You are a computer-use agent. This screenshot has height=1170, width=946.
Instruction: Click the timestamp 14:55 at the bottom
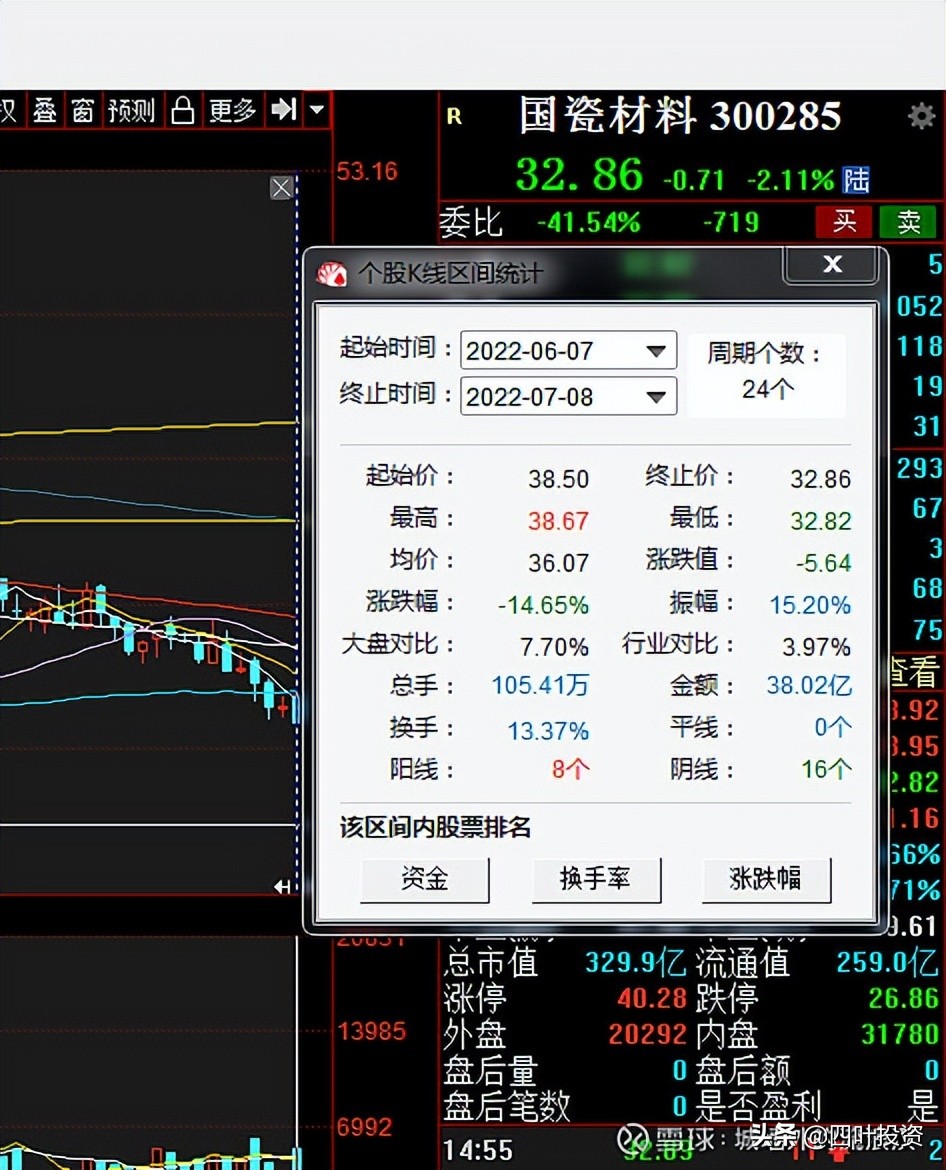[x=478, y=1150]
